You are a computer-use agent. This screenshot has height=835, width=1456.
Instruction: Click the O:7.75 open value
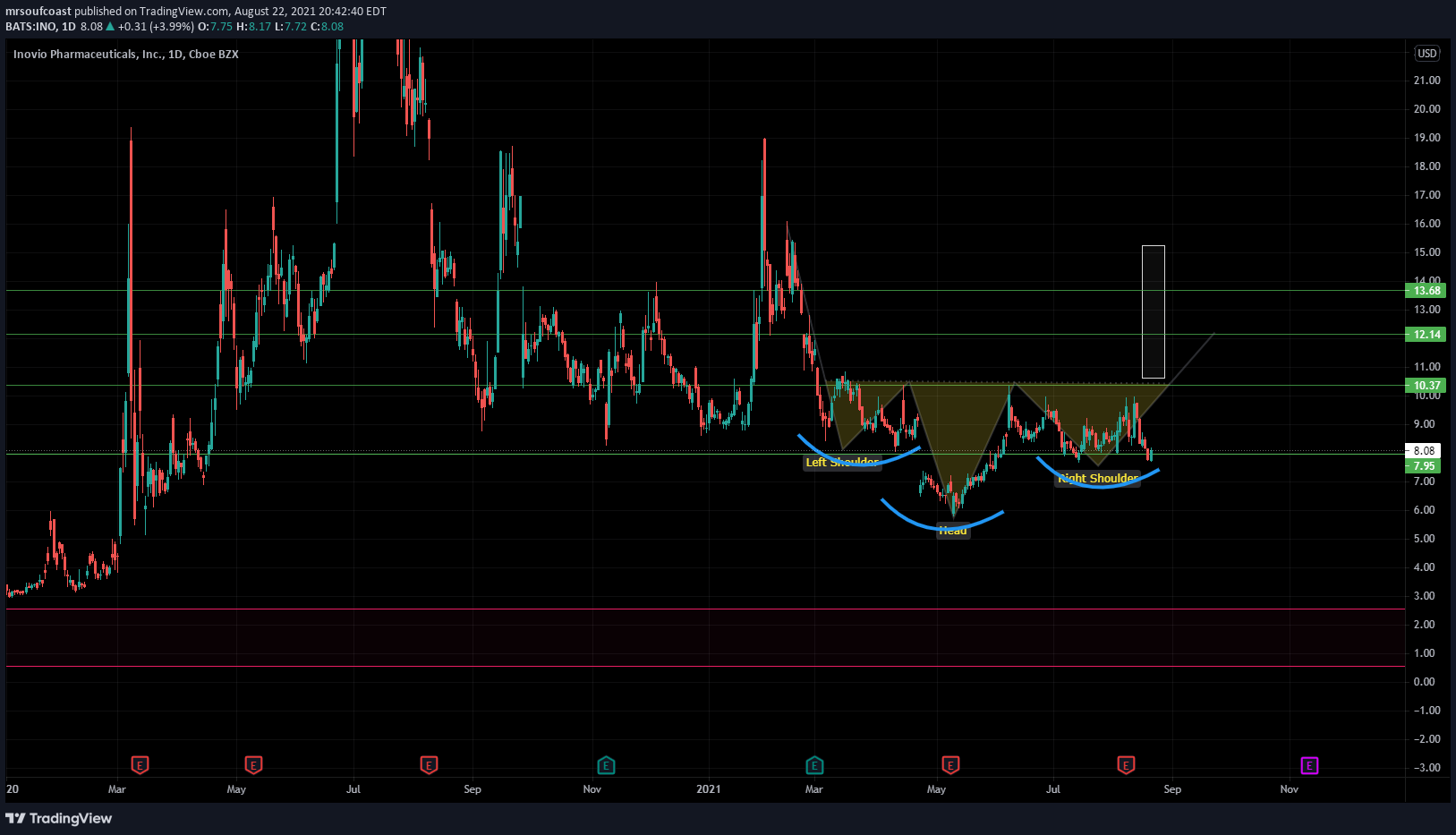click(x=216, y=27)
